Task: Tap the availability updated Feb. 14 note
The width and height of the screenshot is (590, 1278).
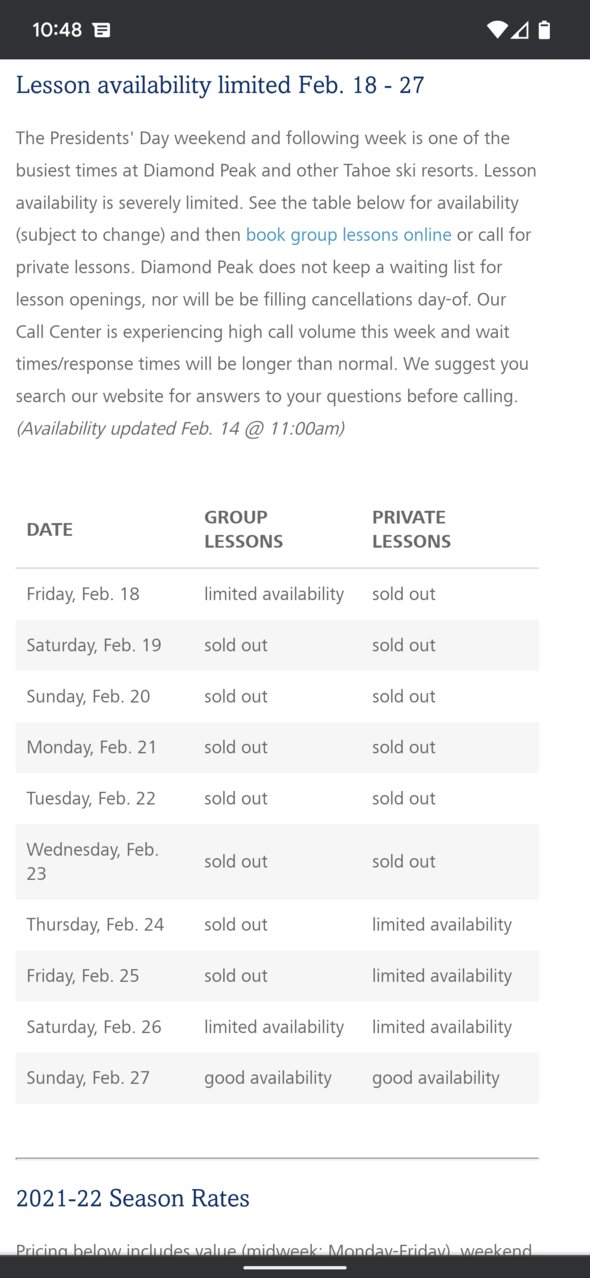Action: 180,428
